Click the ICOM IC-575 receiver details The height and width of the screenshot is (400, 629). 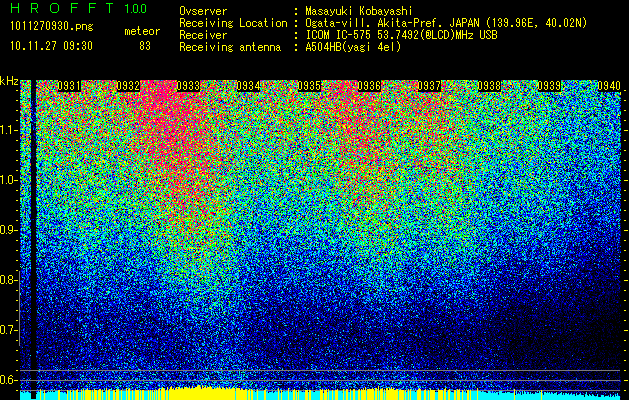pos(401,35)
